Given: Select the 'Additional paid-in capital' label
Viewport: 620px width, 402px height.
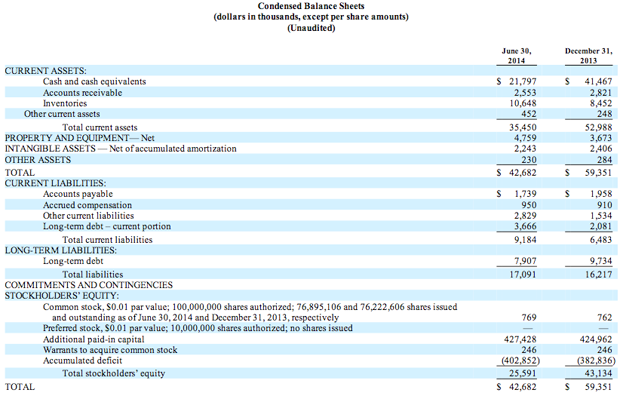Looking at the screenshot, I should tap(94, 340).
